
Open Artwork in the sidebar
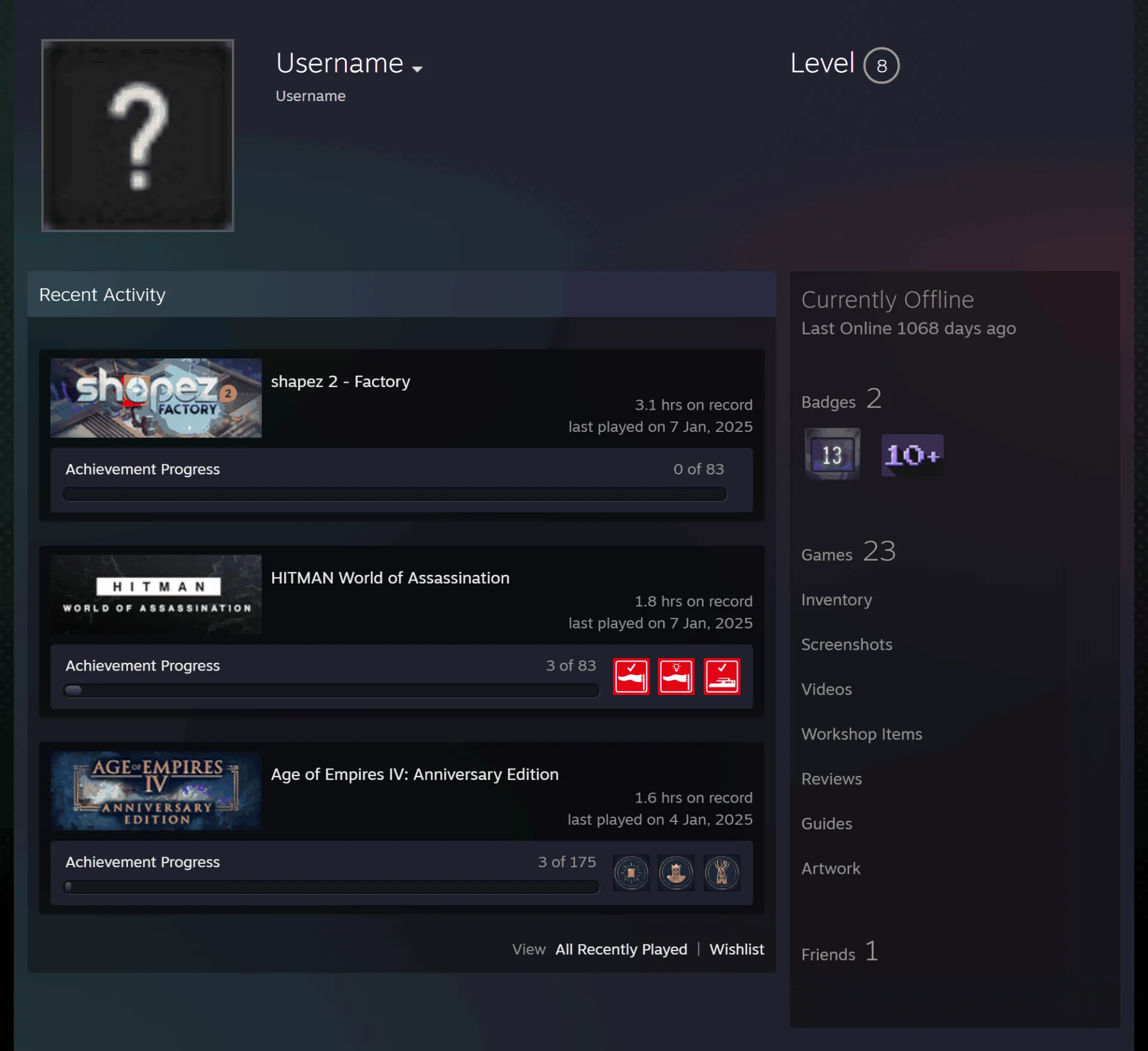[x=831, y=869]
